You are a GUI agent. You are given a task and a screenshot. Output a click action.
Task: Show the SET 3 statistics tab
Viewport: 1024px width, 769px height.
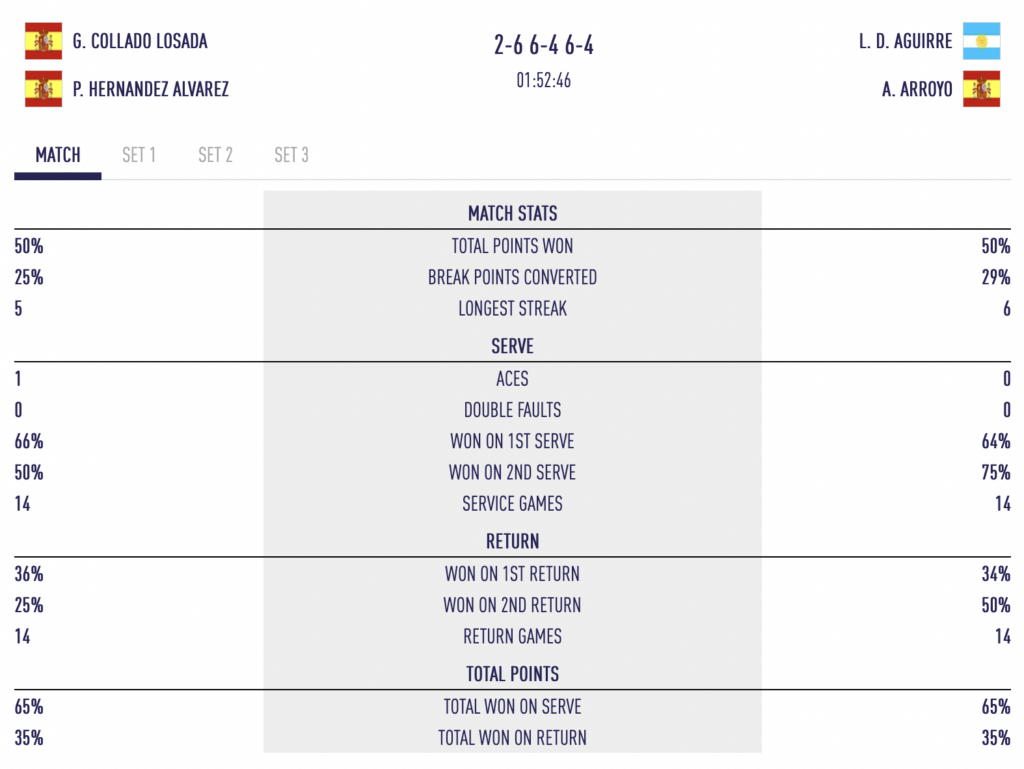click(x=291, y=155)
